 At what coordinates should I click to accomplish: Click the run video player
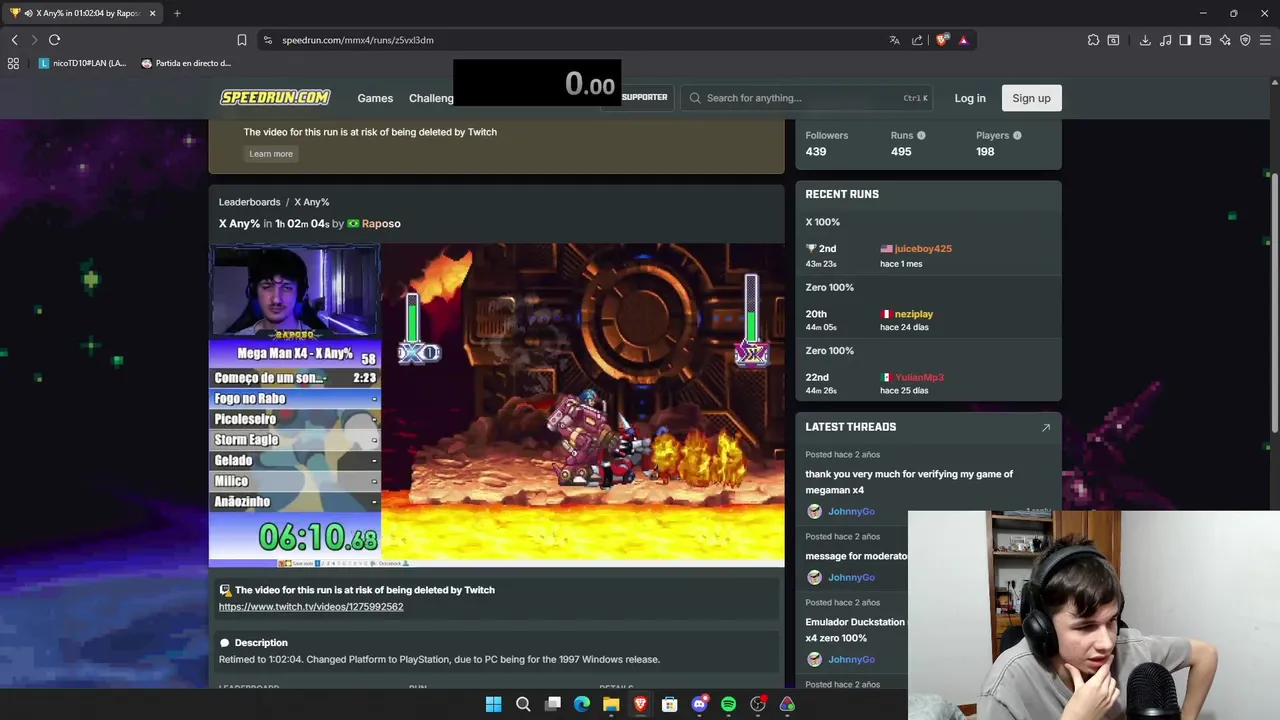click(x=497, y=405)
